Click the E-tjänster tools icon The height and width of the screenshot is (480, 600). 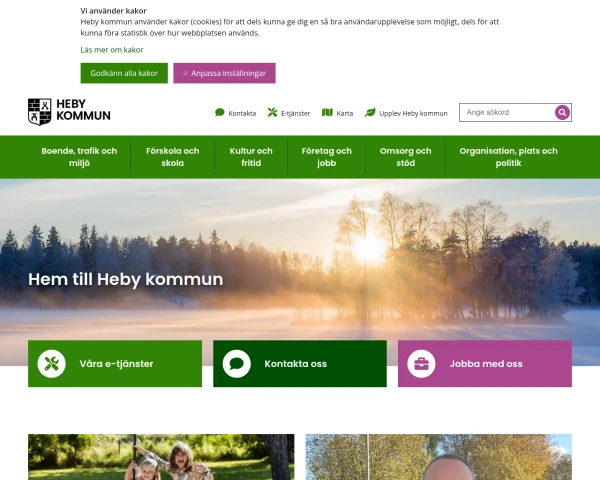click(272, 113)
